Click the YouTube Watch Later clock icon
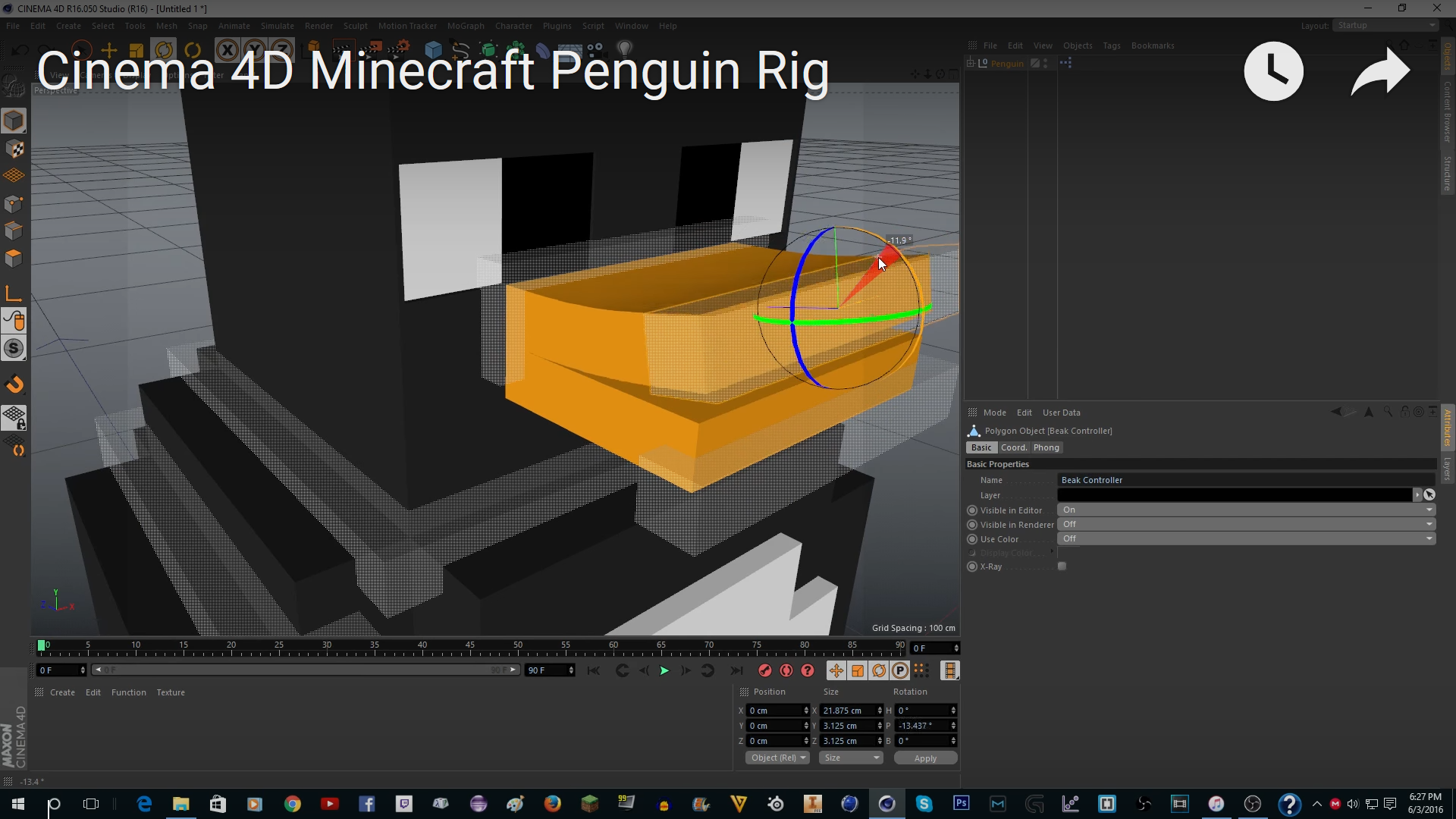 click(1273, 71)
